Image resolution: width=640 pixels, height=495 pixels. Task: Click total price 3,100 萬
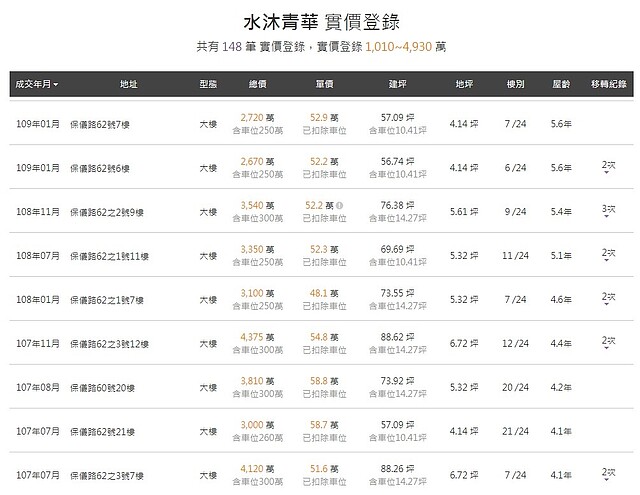(x=257, y=293)
